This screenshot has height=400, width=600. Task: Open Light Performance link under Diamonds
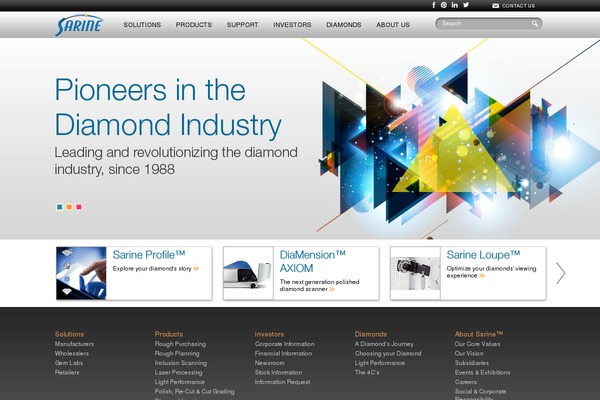[380, 363]
